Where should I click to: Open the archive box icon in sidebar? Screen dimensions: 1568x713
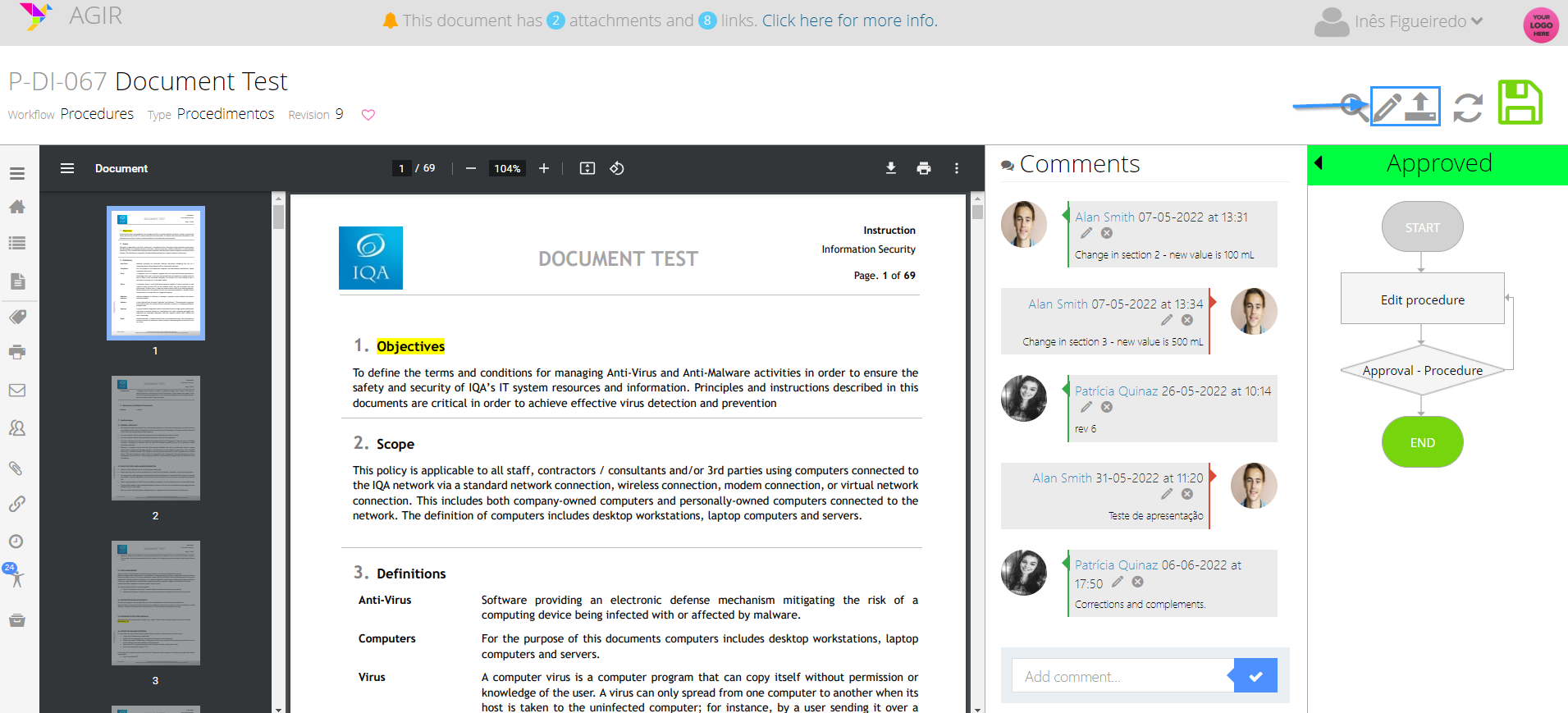[17, 620]
